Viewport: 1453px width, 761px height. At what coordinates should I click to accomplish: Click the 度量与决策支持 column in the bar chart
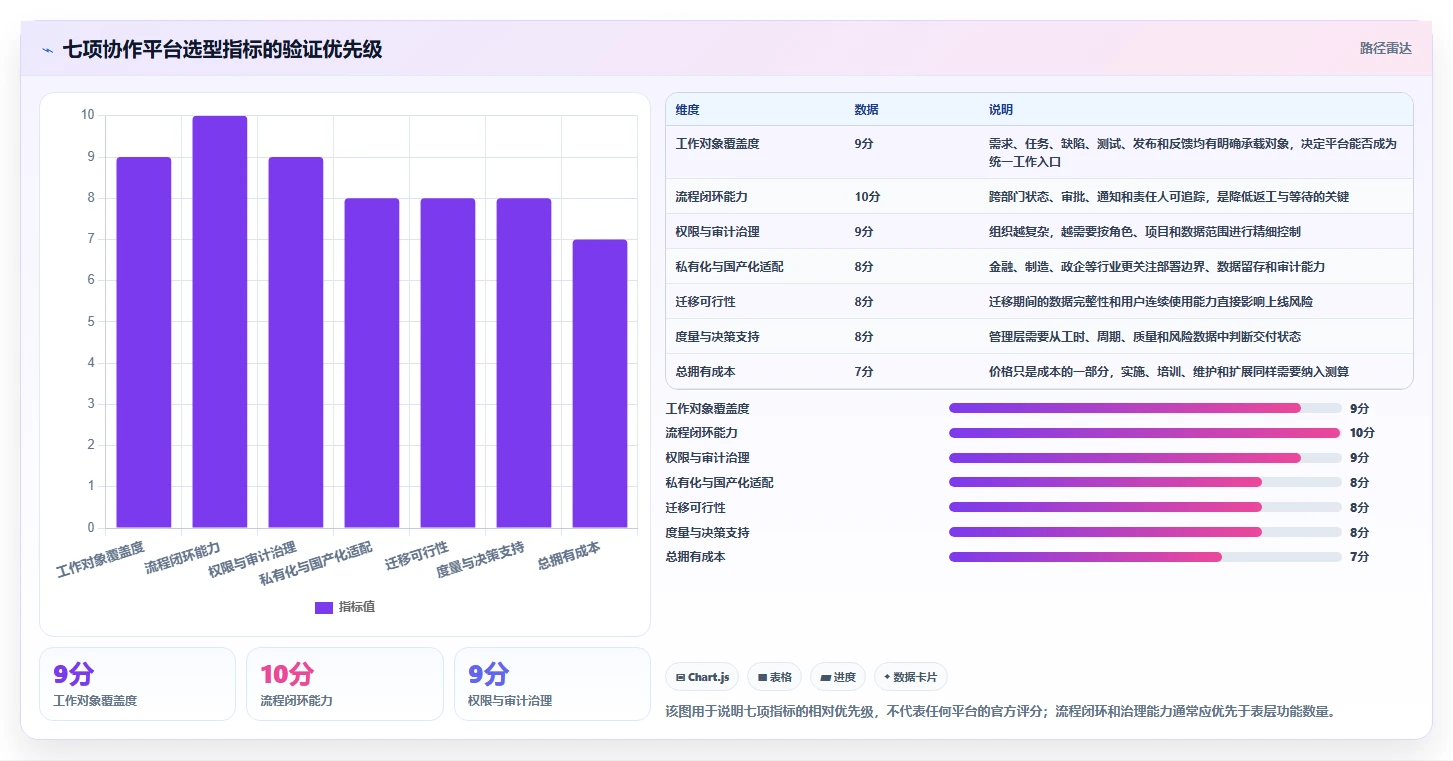click(524, 363)
